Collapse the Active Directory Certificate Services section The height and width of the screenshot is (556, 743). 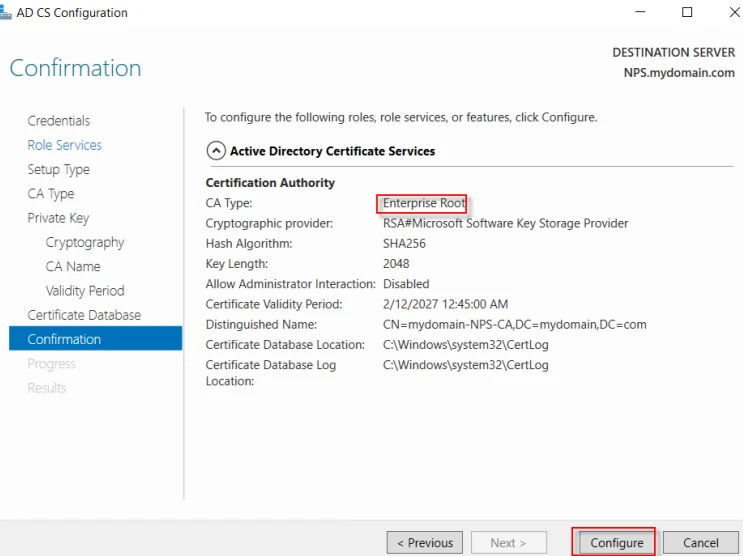click(x=216, y=151)
